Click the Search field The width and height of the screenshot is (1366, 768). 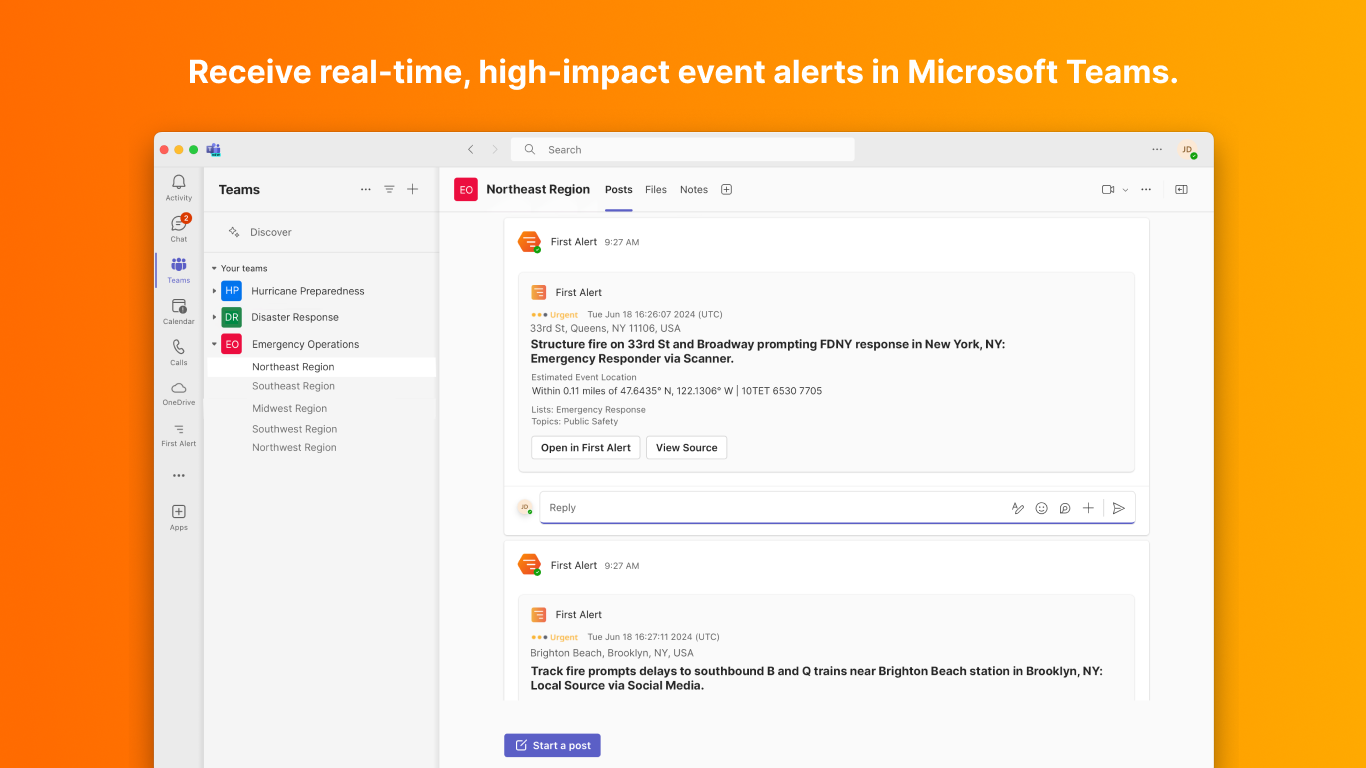[x=682, y=149]
